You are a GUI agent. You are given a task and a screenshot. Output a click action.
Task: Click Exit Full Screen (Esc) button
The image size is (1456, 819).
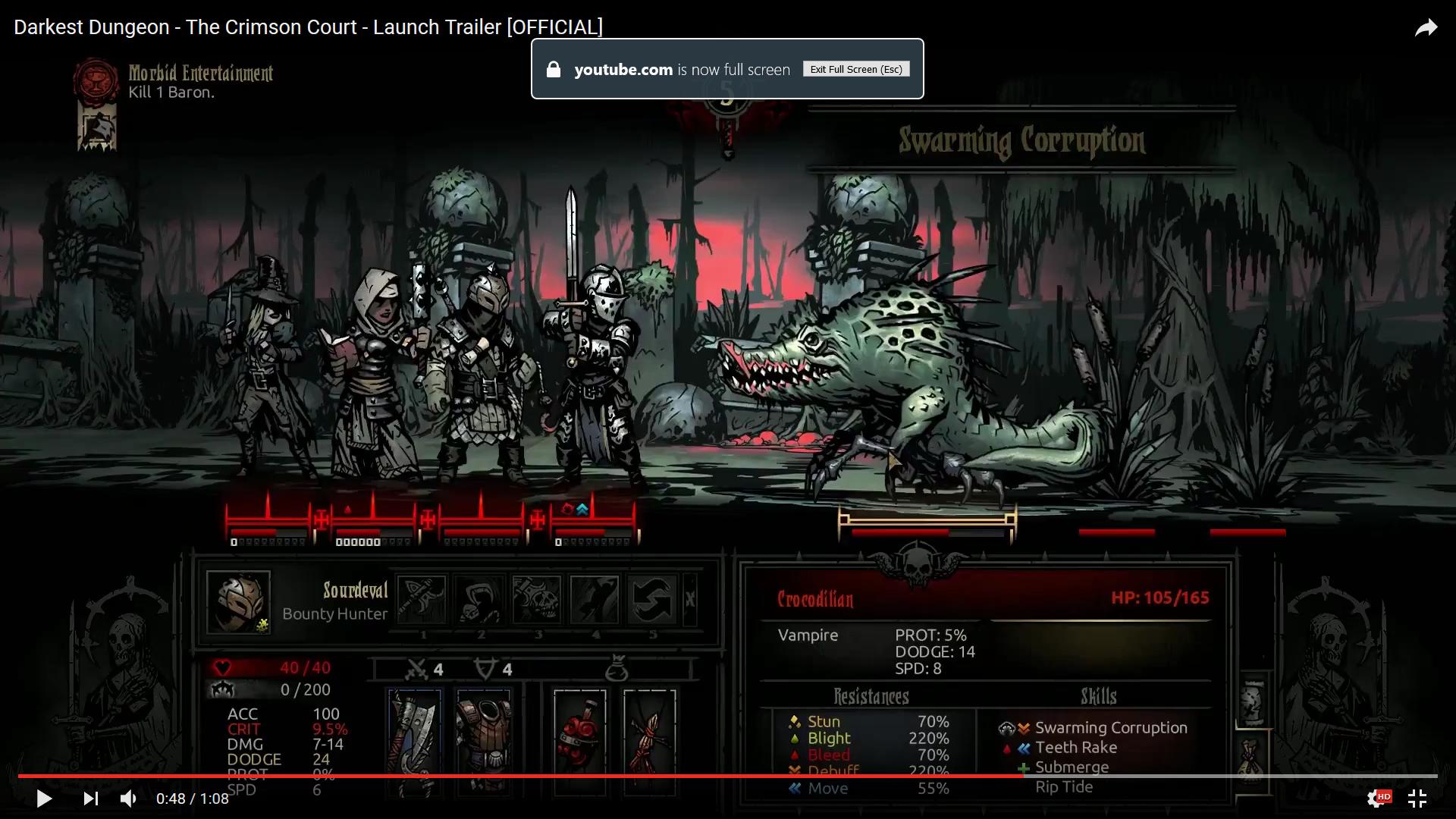(x=856, y=69)
